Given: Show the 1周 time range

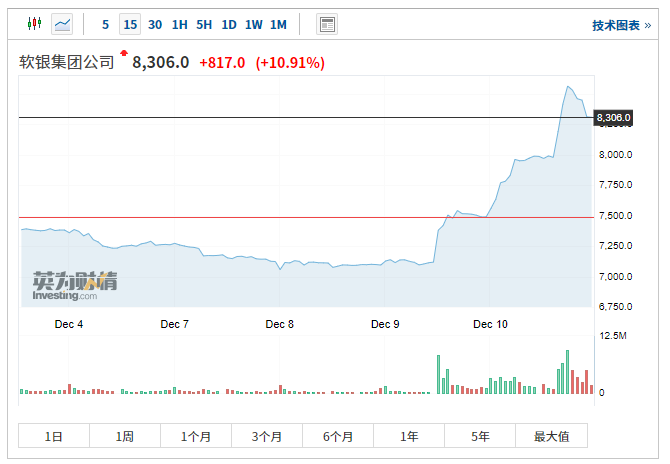Looking at the screenshot, I should [x=125, y=436].
